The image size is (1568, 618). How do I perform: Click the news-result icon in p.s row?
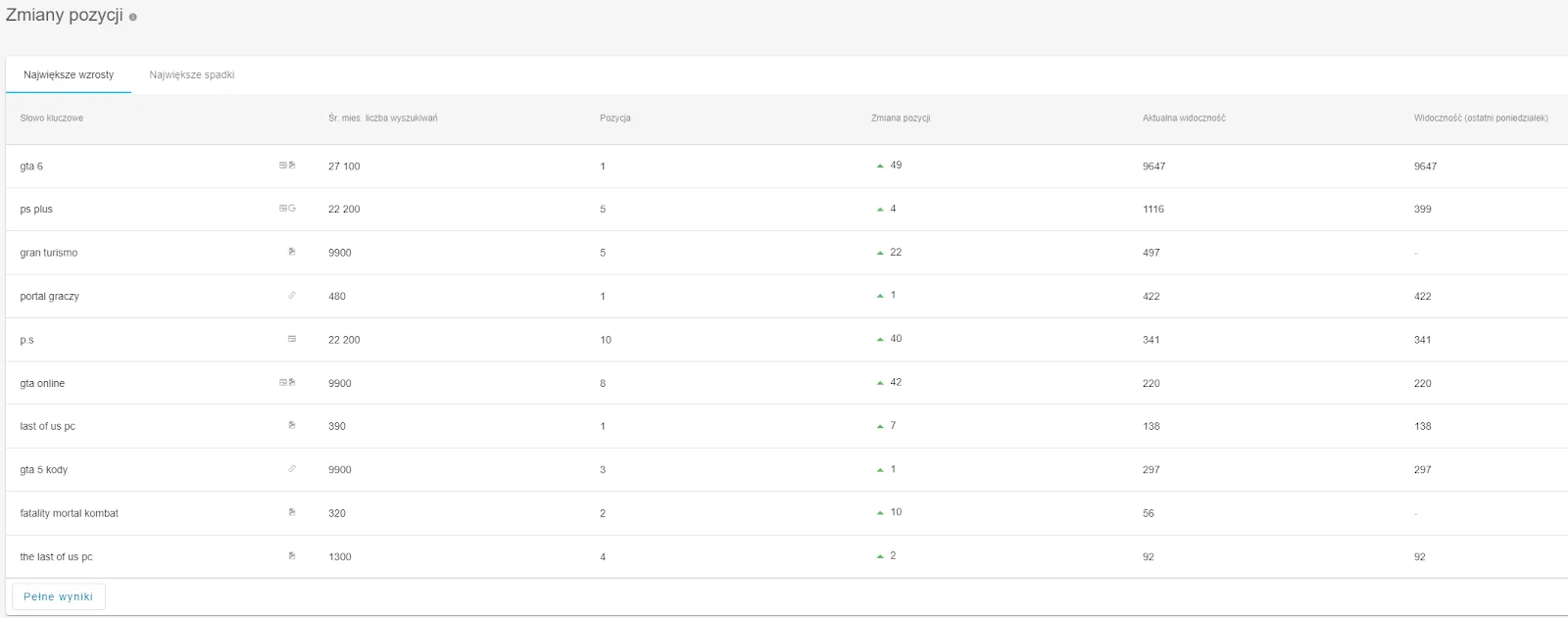pos(292,339)
